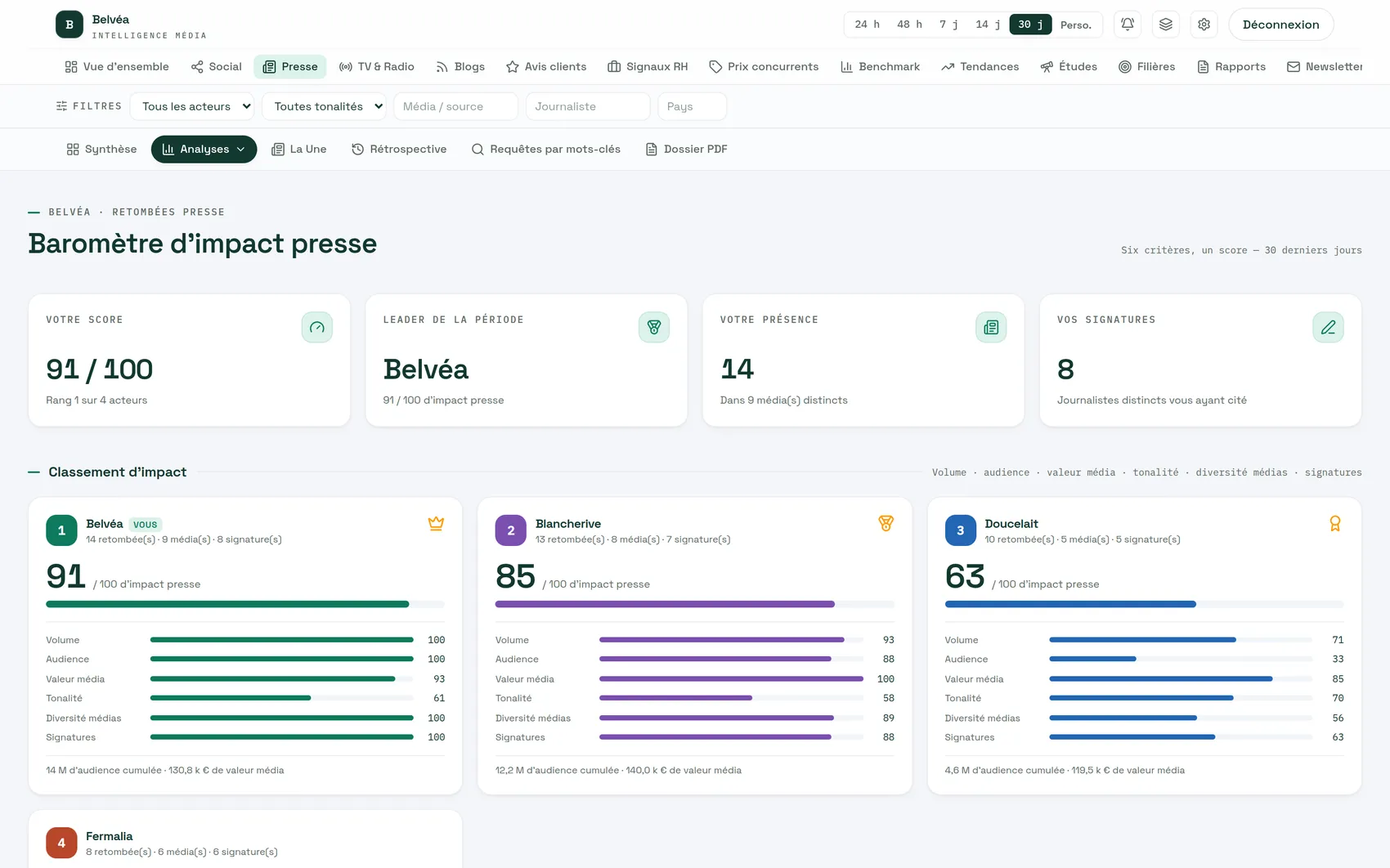Click Belvéa overall score progress bar

click(245, 604)
